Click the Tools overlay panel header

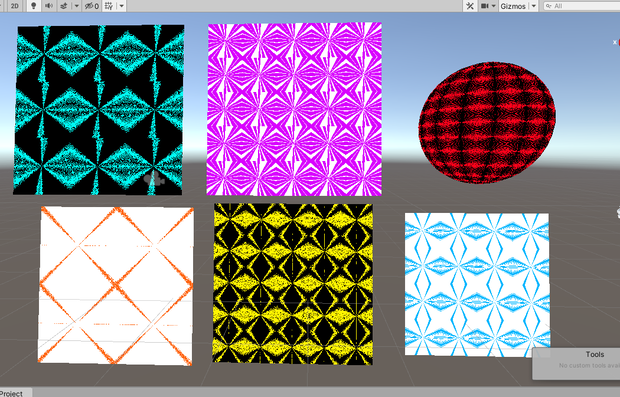click(595, 354)
